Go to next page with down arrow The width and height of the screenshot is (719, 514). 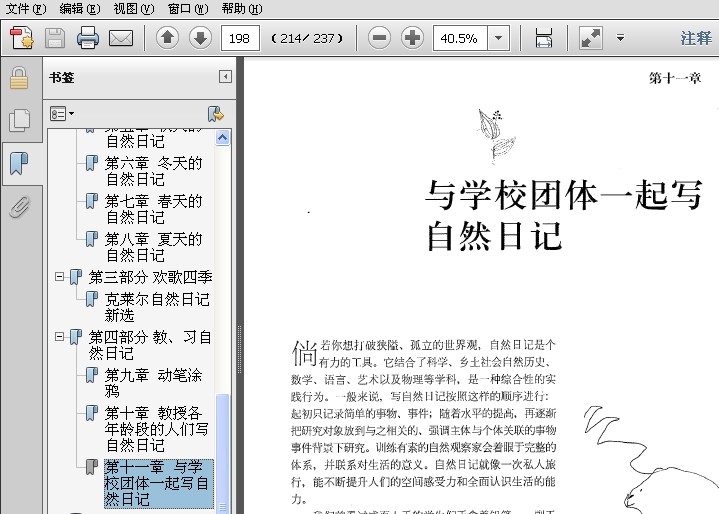[x=200, y=38]
